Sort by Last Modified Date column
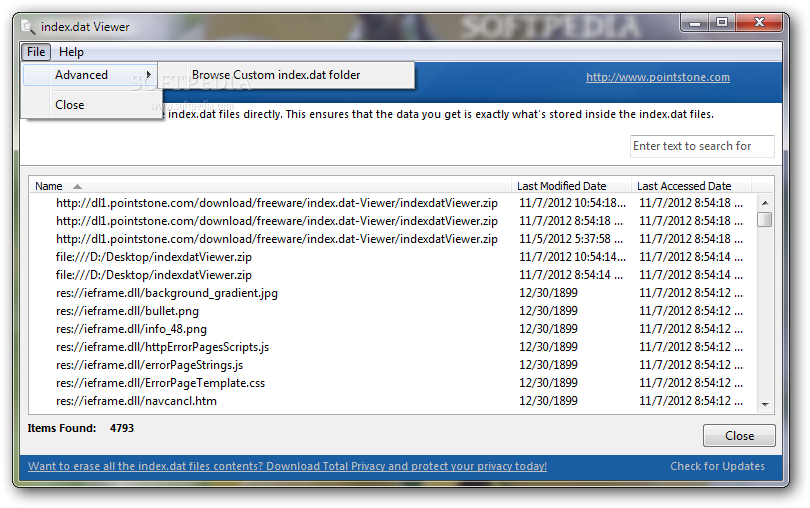Viewport: 810px width, 508px height. click(x=571, y=186)
